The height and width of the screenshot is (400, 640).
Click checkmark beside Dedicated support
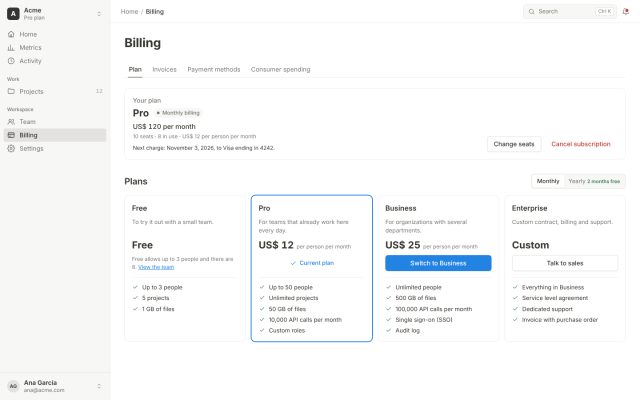click(x=515, y=309)
